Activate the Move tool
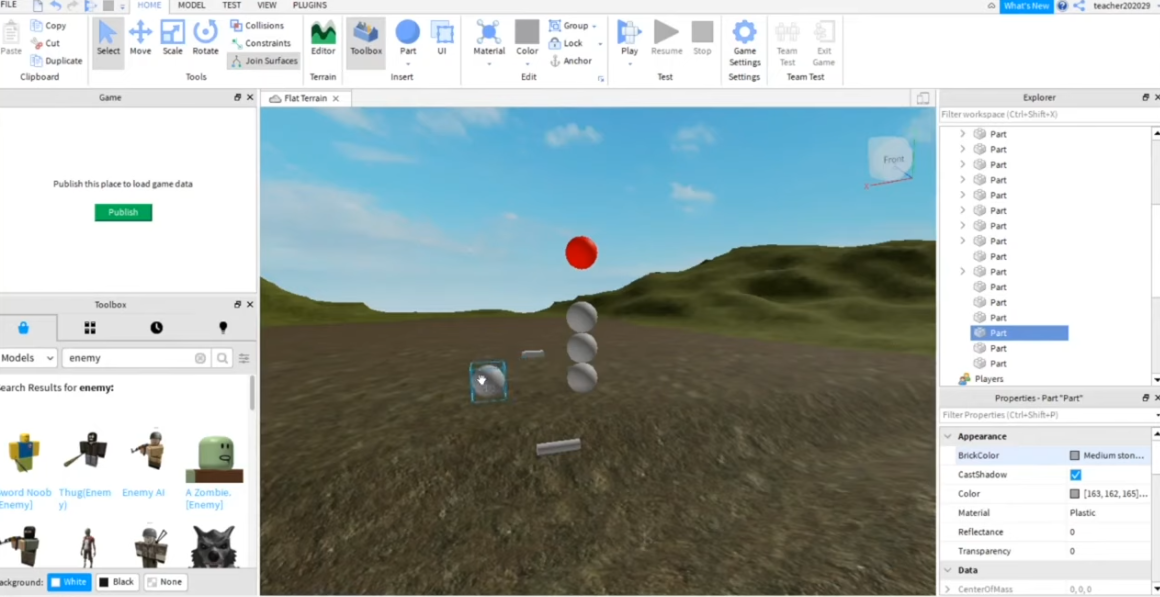This screenshot has width=1160, height=597. 140,38
